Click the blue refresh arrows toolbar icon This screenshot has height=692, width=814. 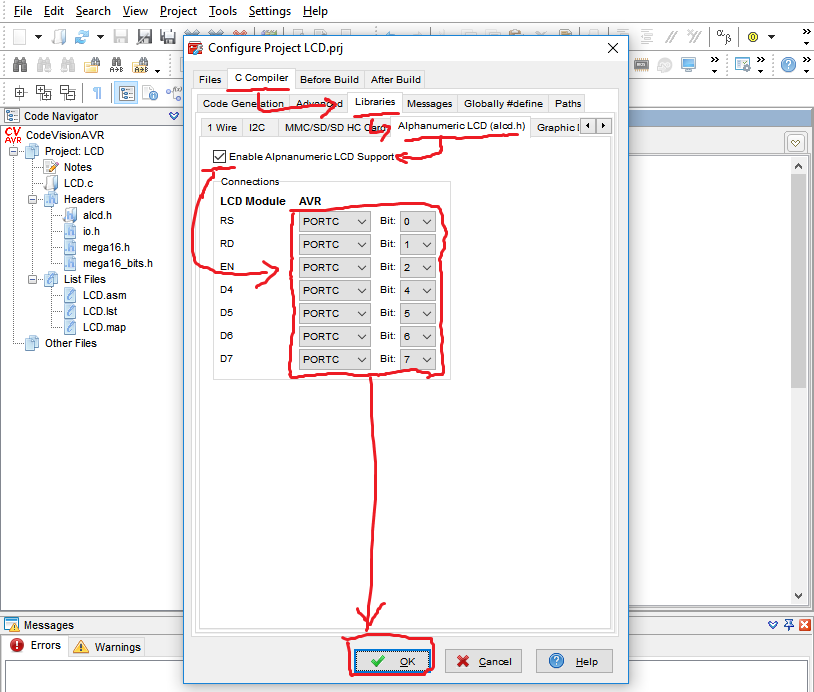(x=82, y=37)
